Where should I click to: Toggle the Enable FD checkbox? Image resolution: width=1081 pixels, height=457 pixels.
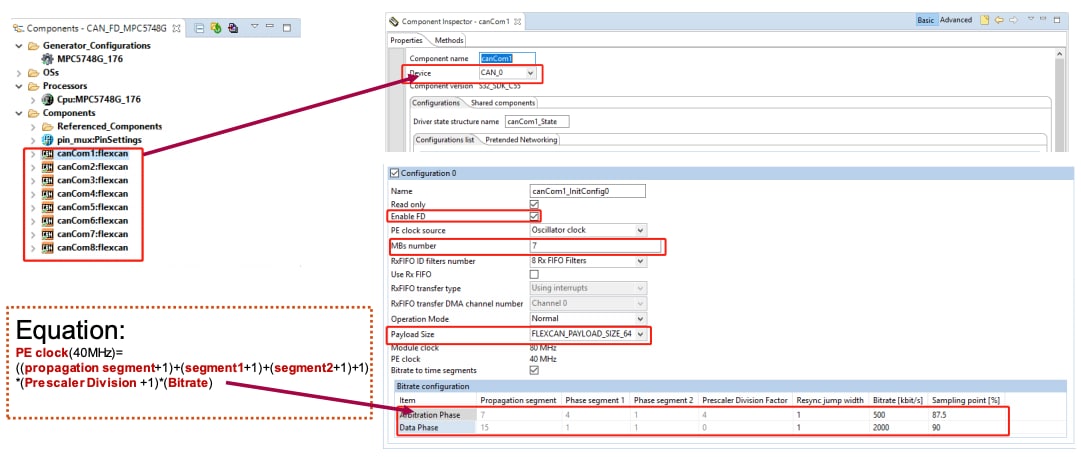click(535, 216)
